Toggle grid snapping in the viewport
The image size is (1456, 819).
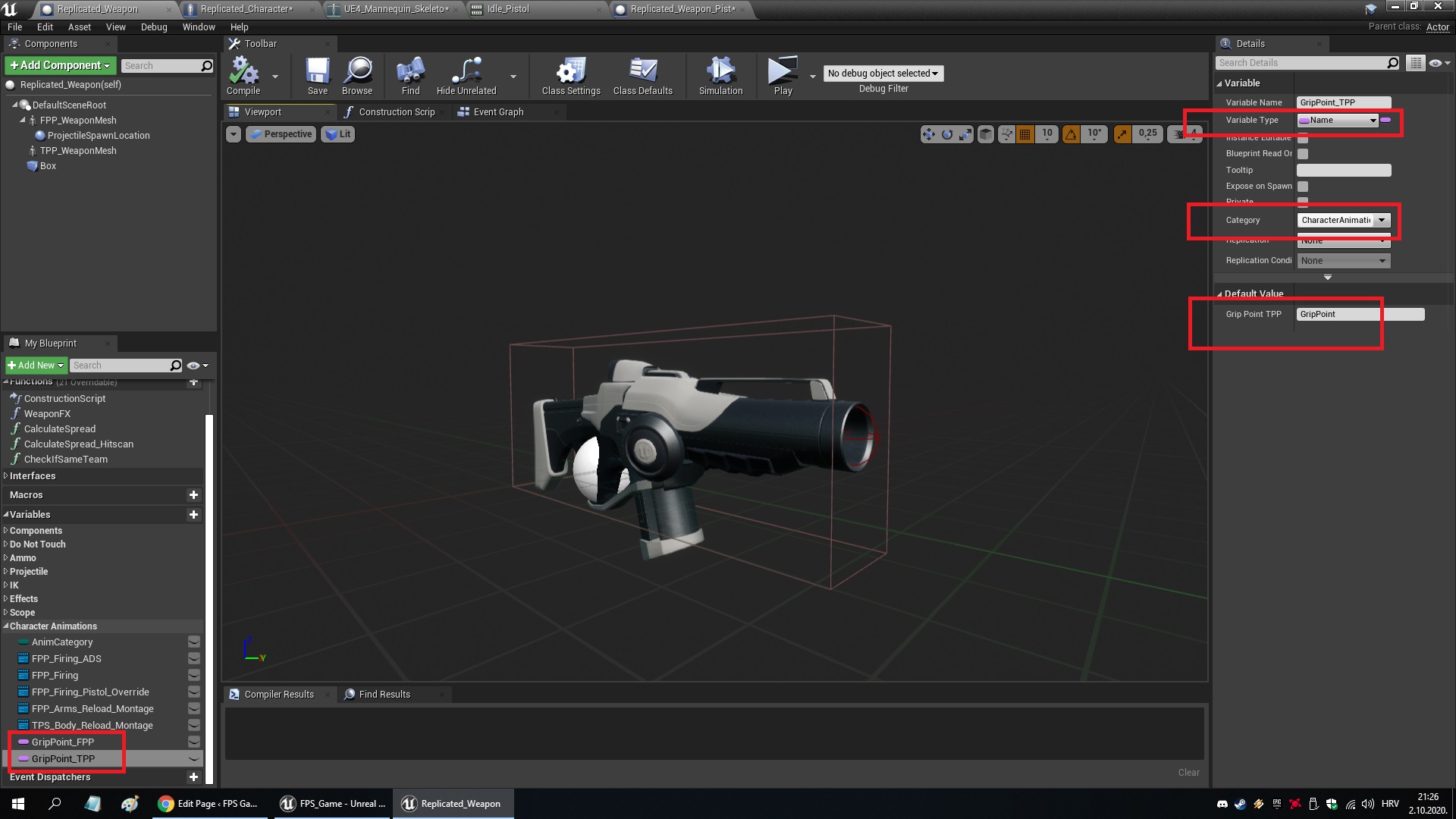1025,134
